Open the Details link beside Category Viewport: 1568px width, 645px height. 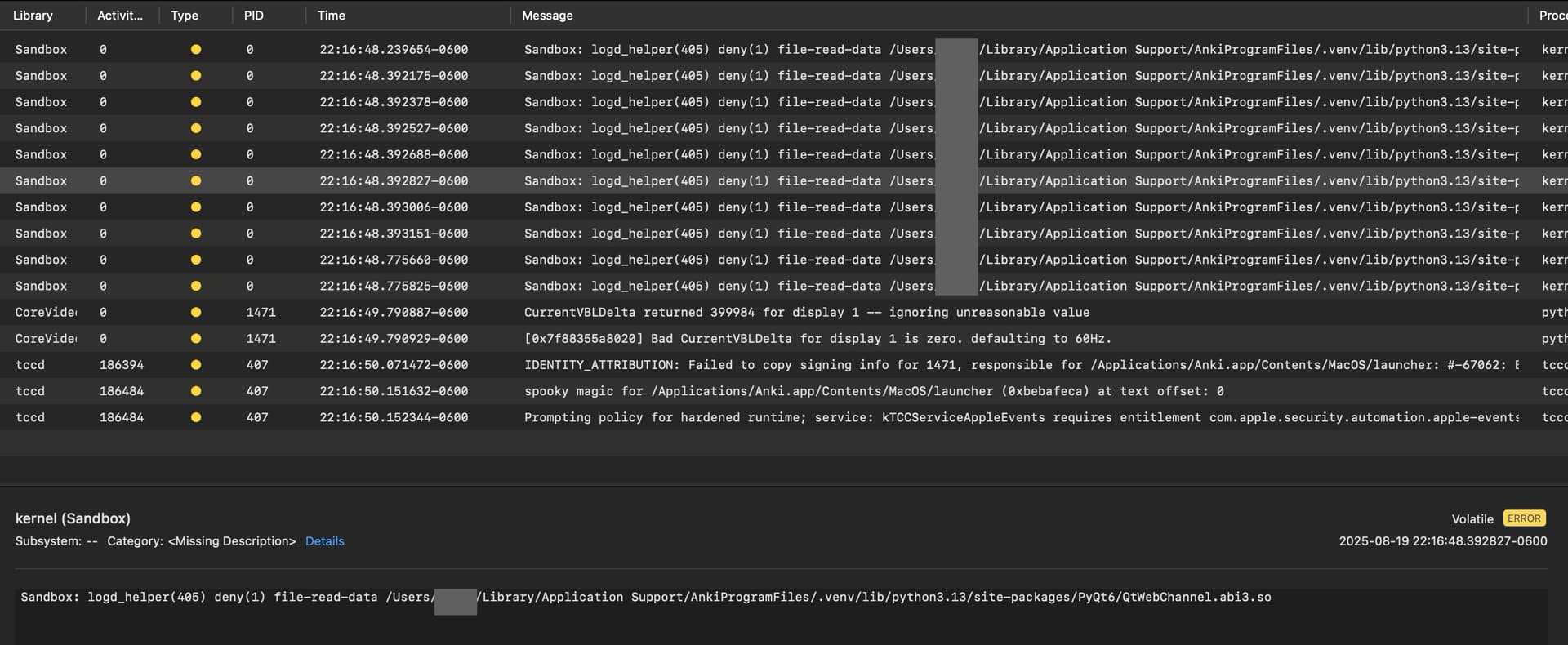(x=324, y=541)
